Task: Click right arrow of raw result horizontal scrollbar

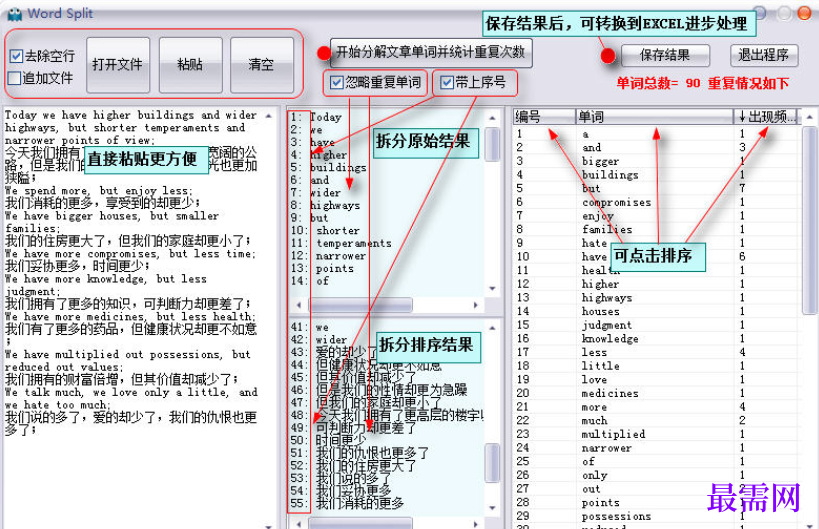Action: (x=476, y=304)
